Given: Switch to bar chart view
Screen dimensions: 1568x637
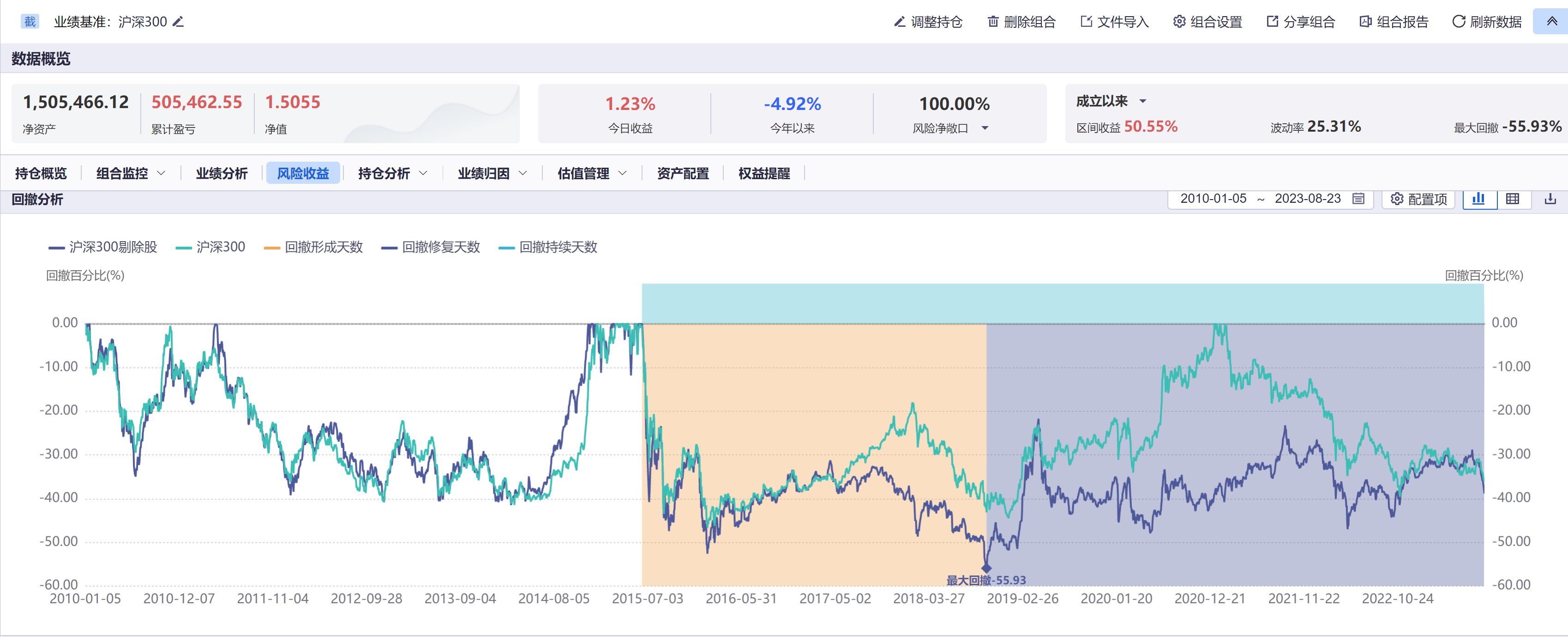Looking at the screenshot, I should [1478, 199].
